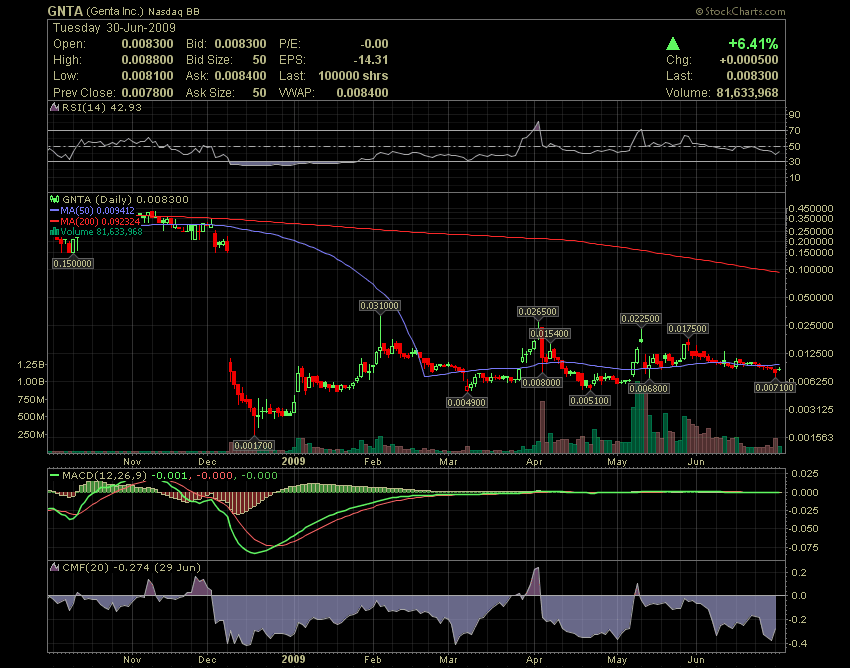The width and height of the screenshot is (850, 668).
Task: Click the green MACD legend line
Action: 54,476
